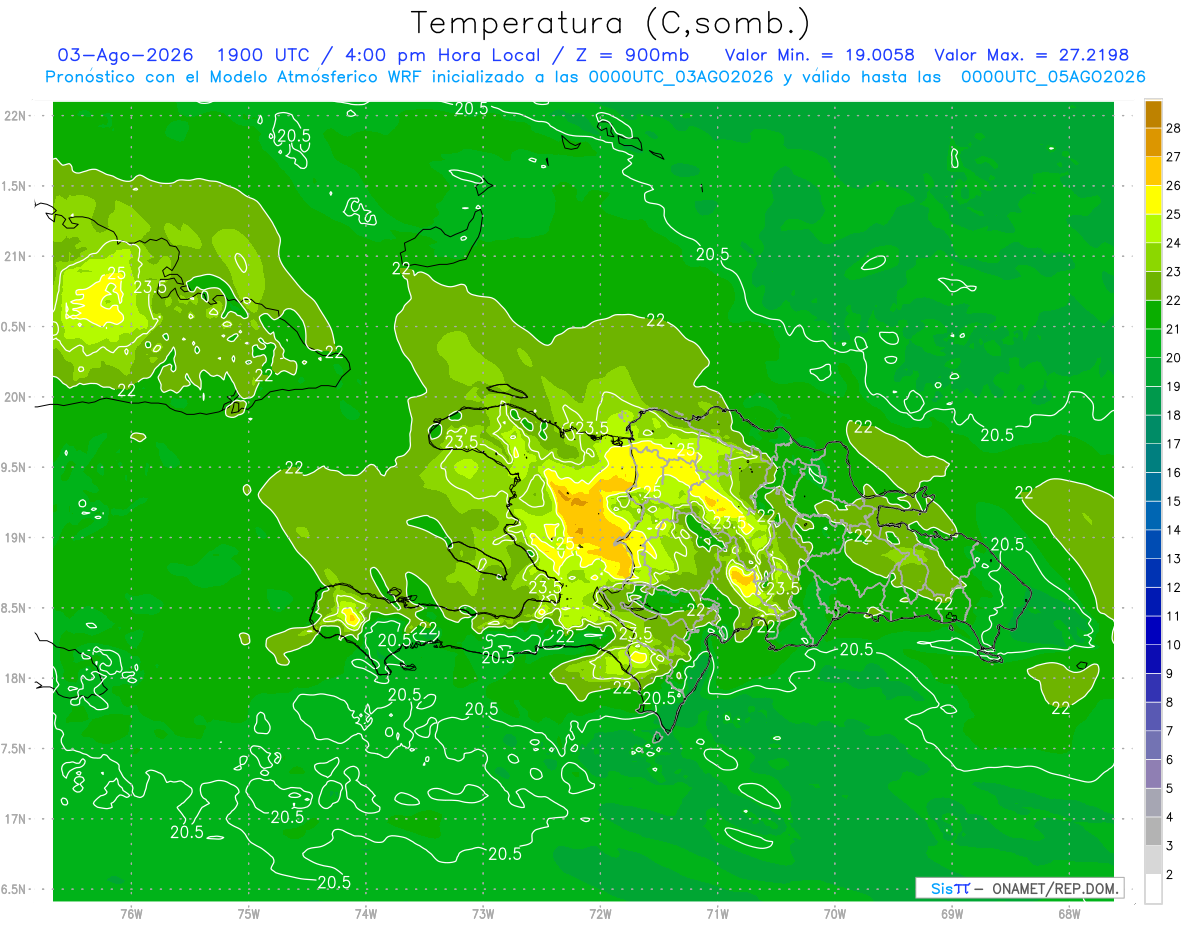Click the "74W" longitude axis label
Viewport: 1200px width, 927px height.
(365, 914)
